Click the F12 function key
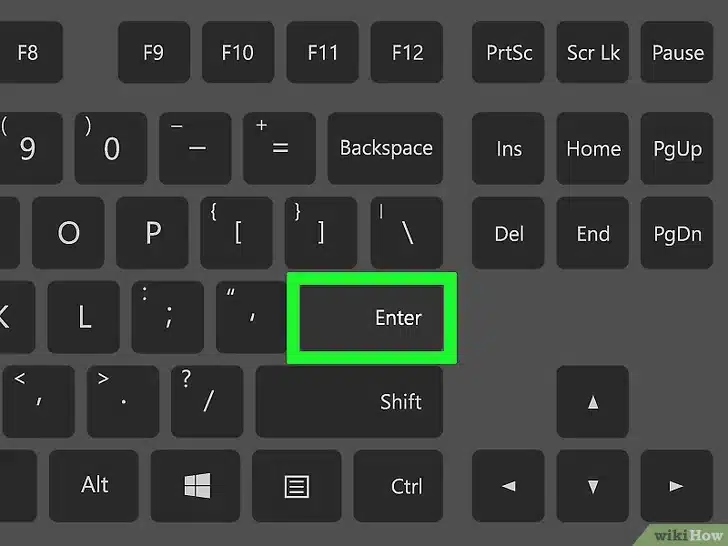The width and height of the screenshot is (728, 546). click(407, 52)
